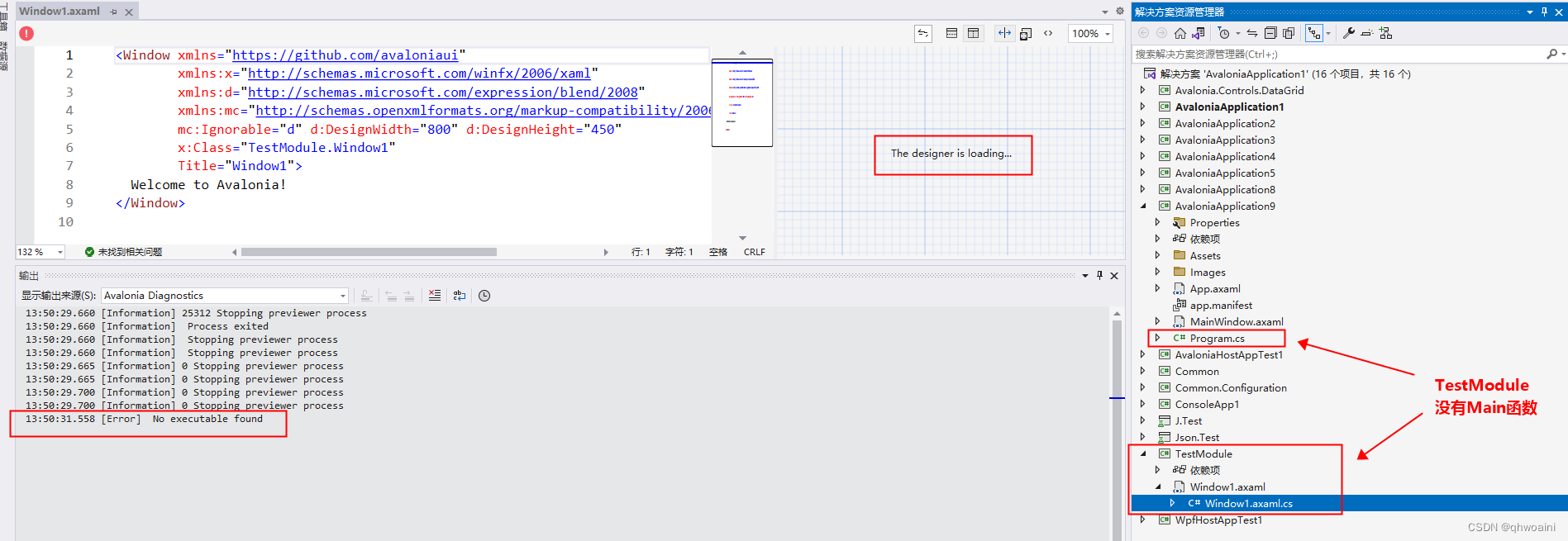Select the horizontal split layout icon
1568x541 pixels.
952,33
